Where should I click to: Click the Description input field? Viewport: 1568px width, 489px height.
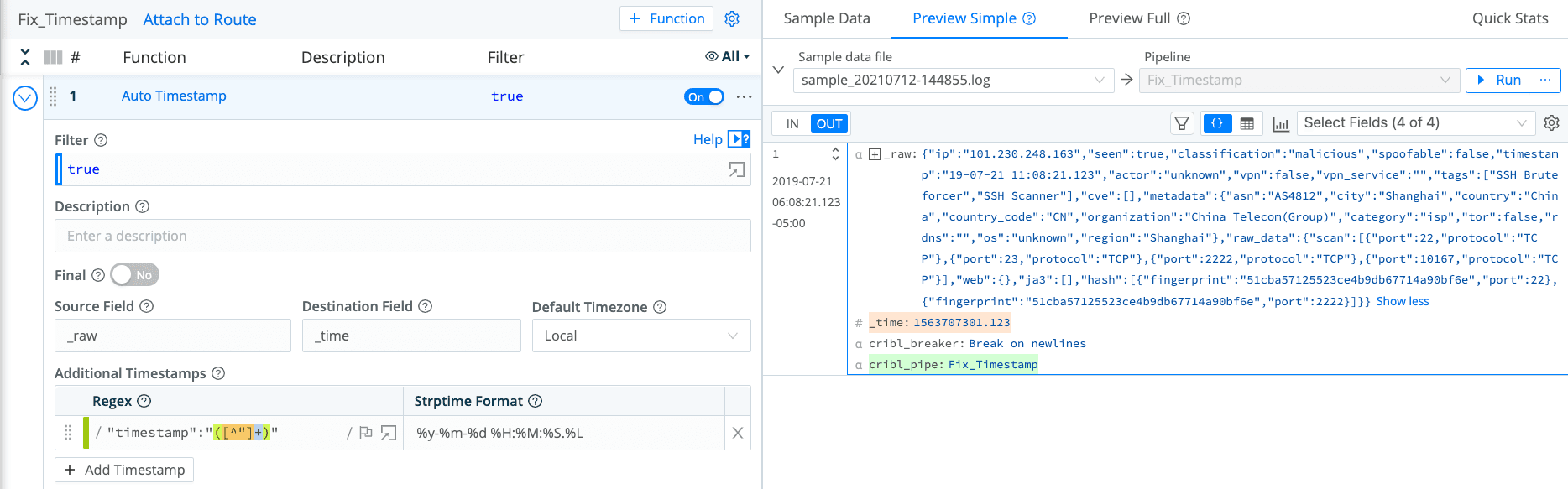402,236
